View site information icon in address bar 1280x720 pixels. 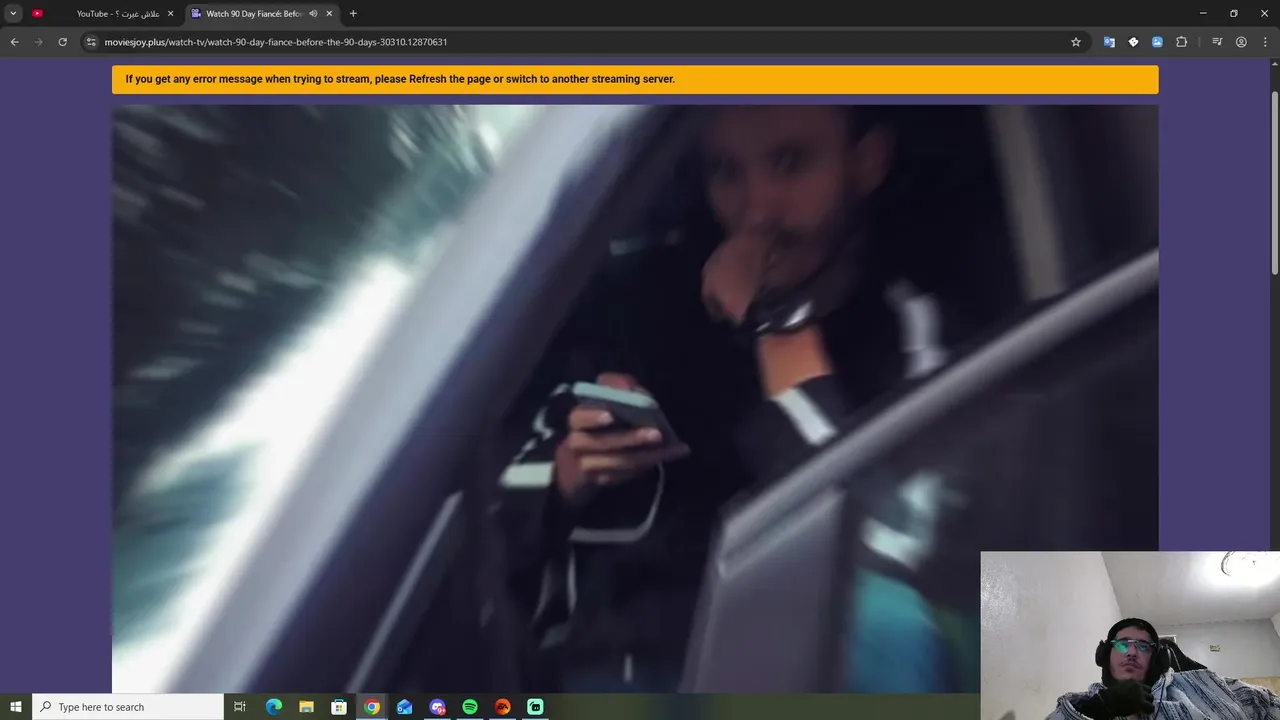(91, 42)
